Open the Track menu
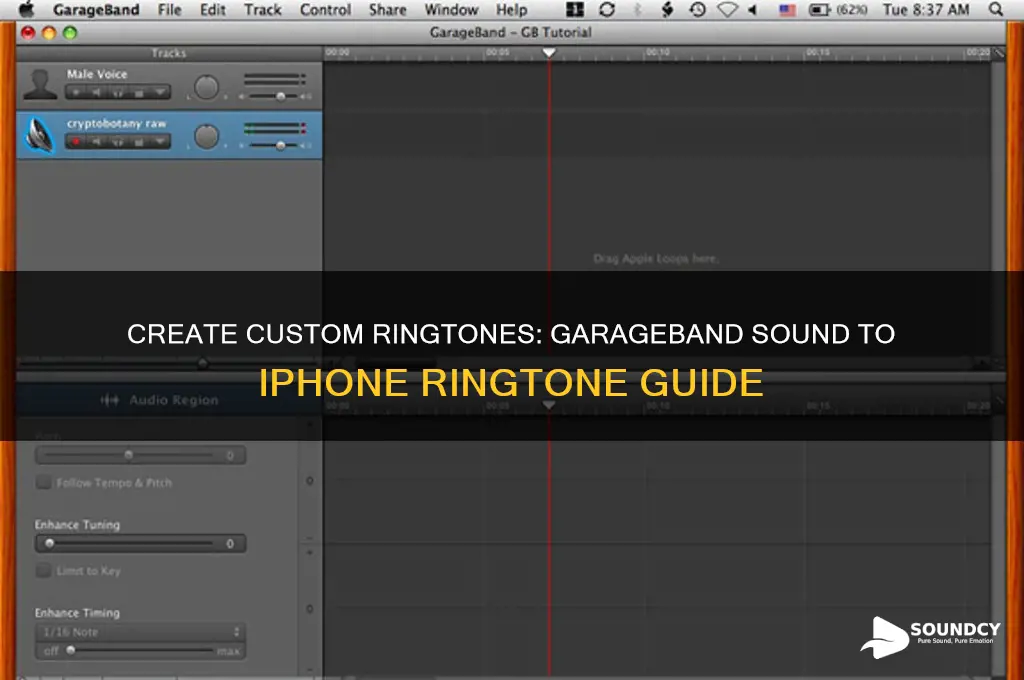 point(263,10)
